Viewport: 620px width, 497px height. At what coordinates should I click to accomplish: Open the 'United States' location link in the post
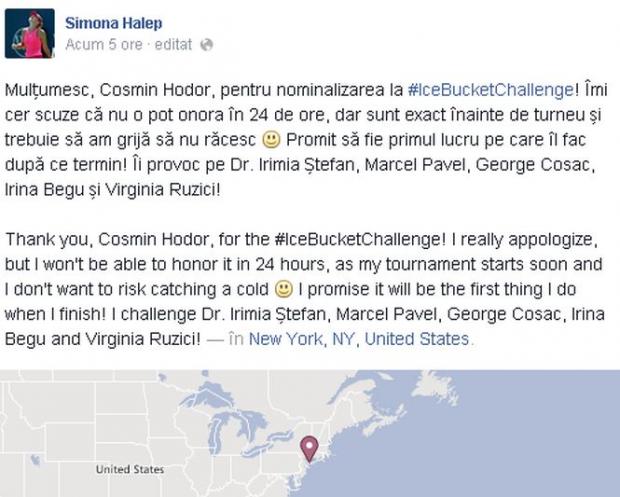(416, 339)
